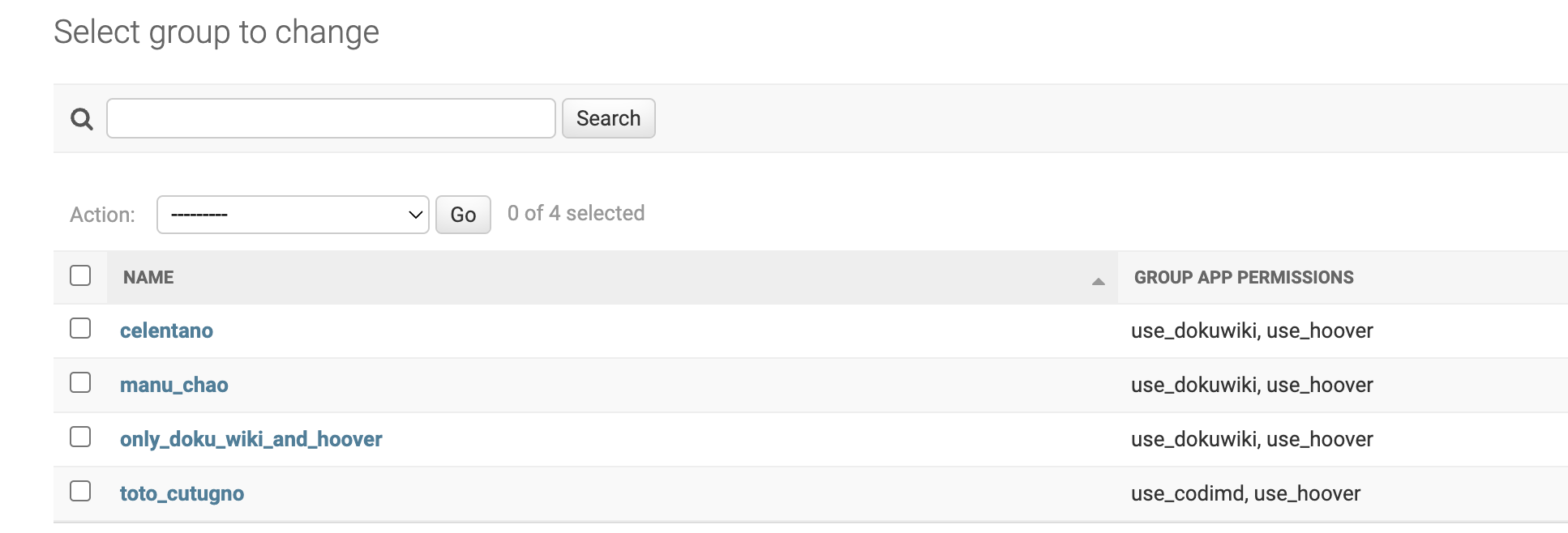Tick the only_doku_wiki_and_hoover checkbox
This screenshot has width=1568, height=533.
click(80, 437)
